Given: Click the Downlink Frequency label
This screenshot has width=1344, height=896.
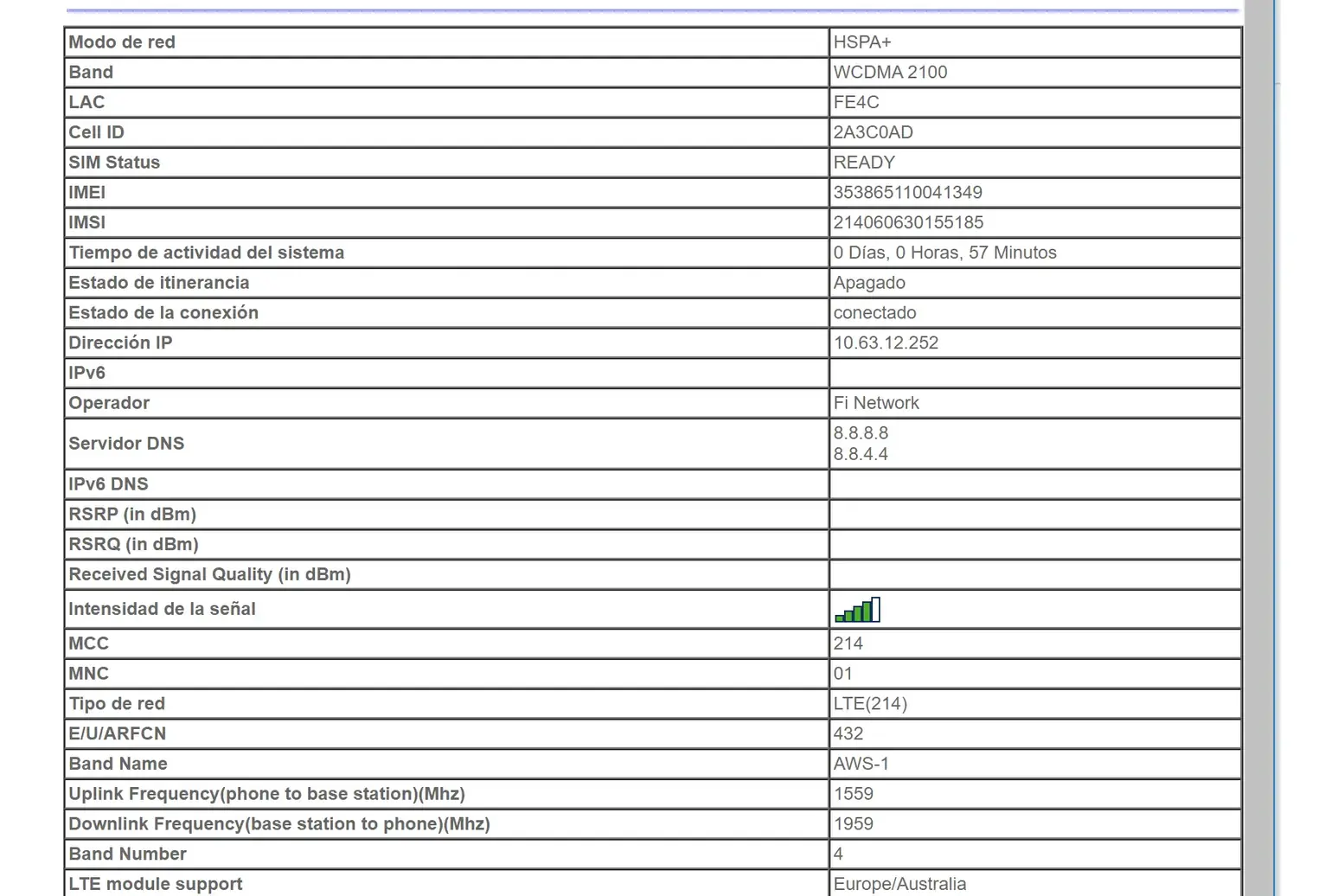Looking at the screenshot, I should [x=279, y=824].
